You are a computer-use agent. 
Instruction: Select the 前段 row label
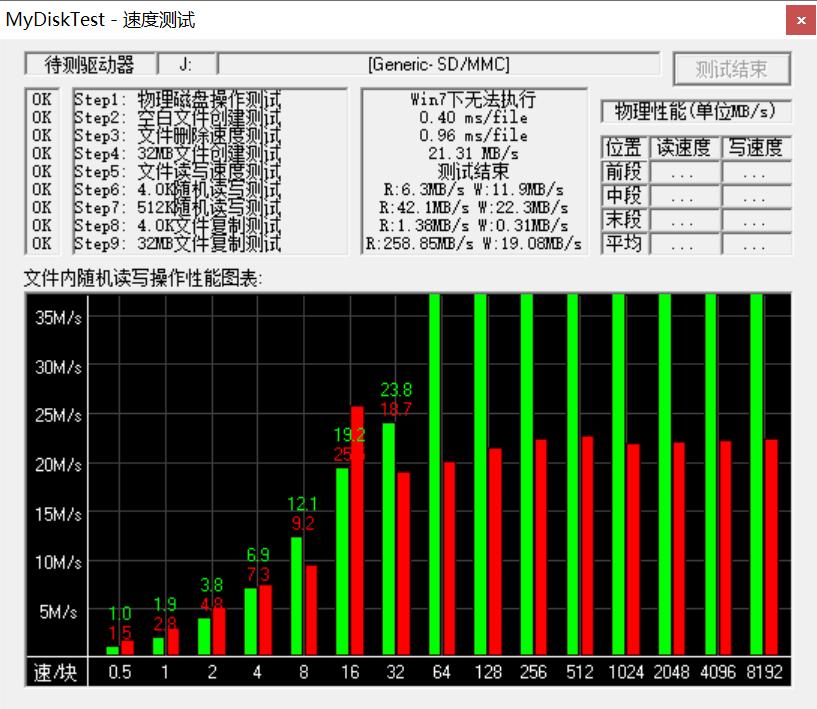pos(623,172)
